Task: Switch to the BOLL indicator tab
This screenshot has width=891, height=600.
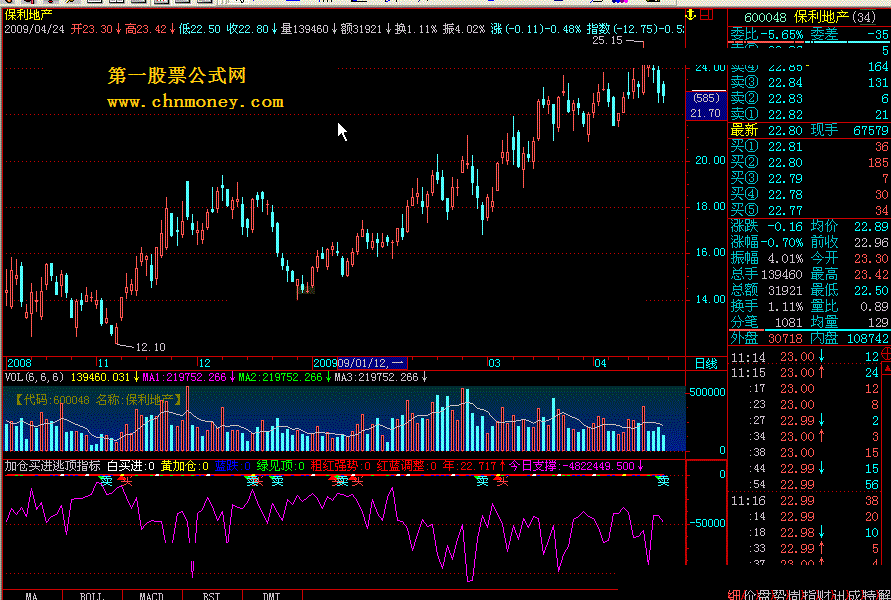Action: coord(92,596)
